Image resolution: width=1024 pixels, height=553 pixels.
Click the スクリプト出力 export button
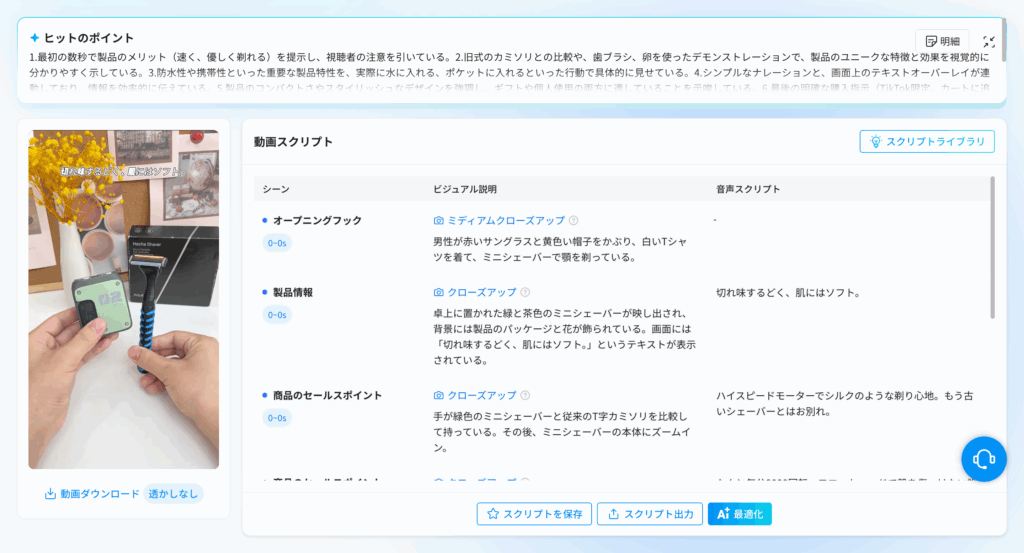650,514
